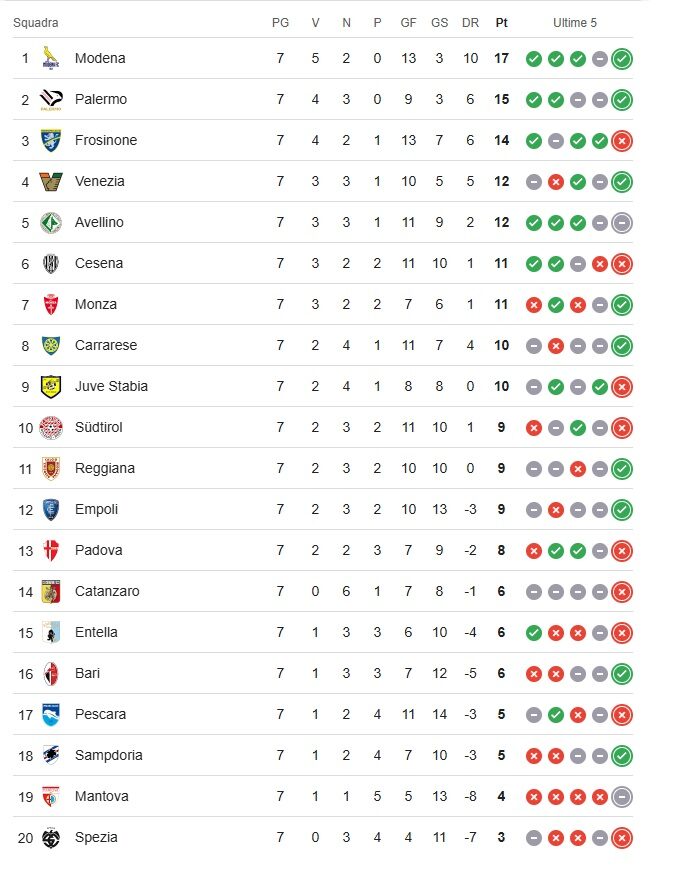Click the Sampdoria club logo
674x870 pixels.
point(51,755)
